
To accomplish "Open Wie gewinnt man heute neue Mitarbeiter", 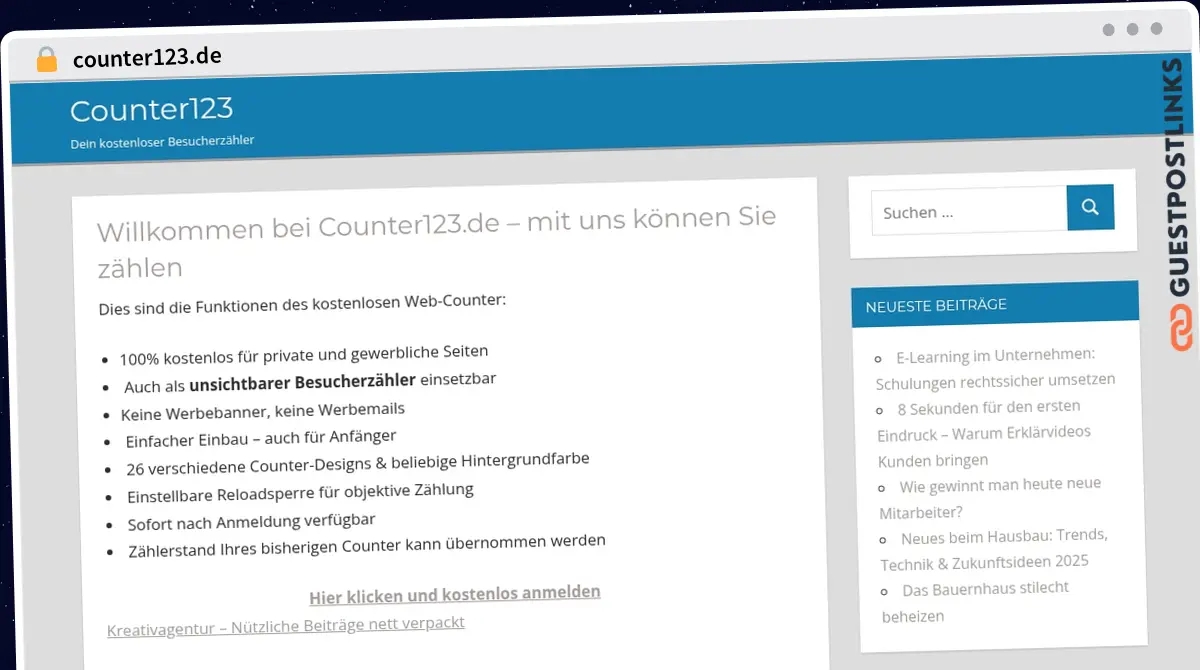I will click(x=990, y=498).
